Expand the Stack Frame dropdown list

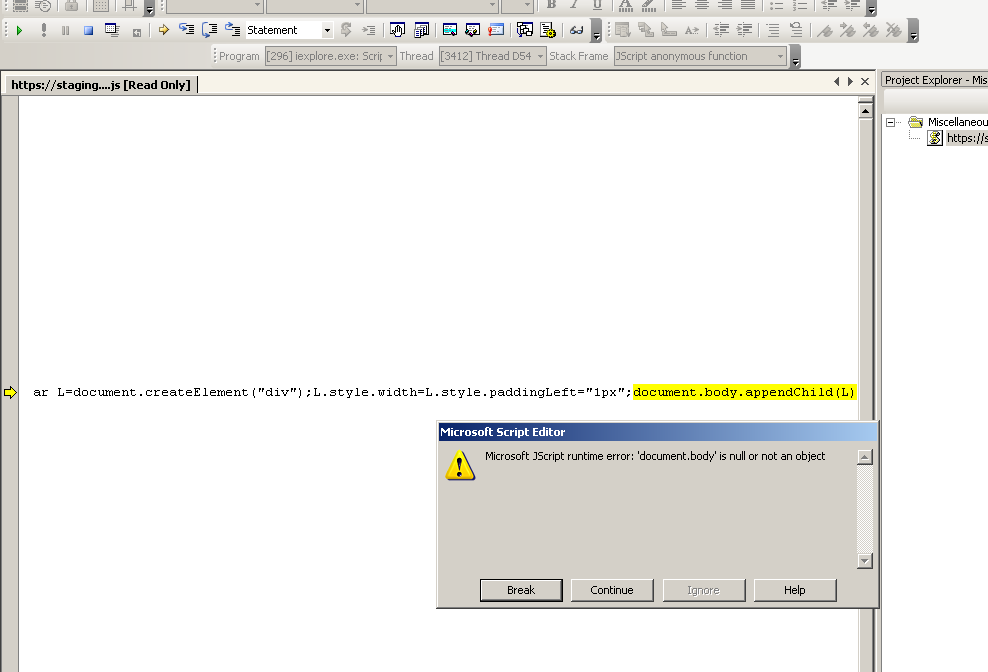click(x=780, y=56)
